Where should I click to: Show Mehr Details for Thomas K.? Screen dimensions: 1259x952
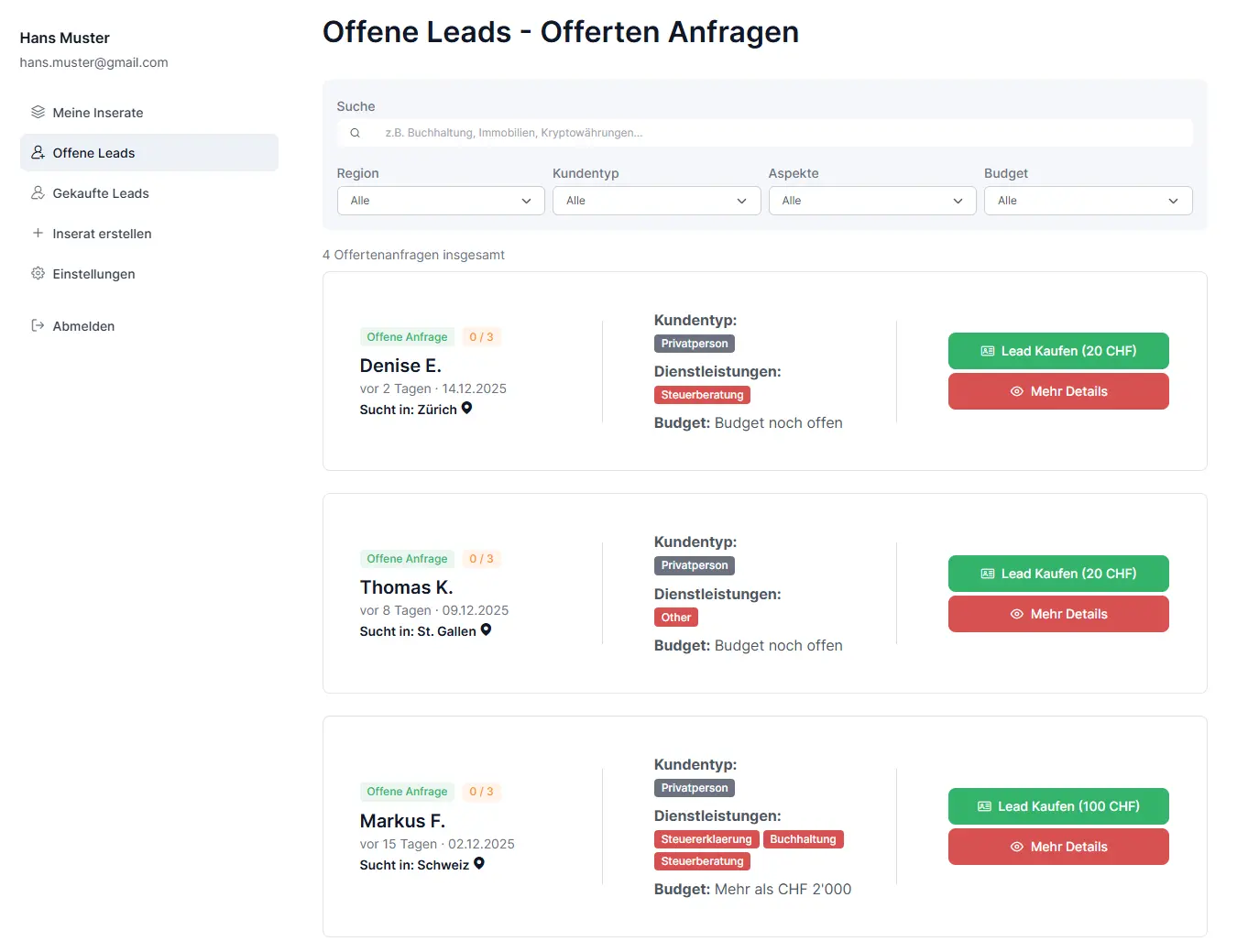(1058, 614)
